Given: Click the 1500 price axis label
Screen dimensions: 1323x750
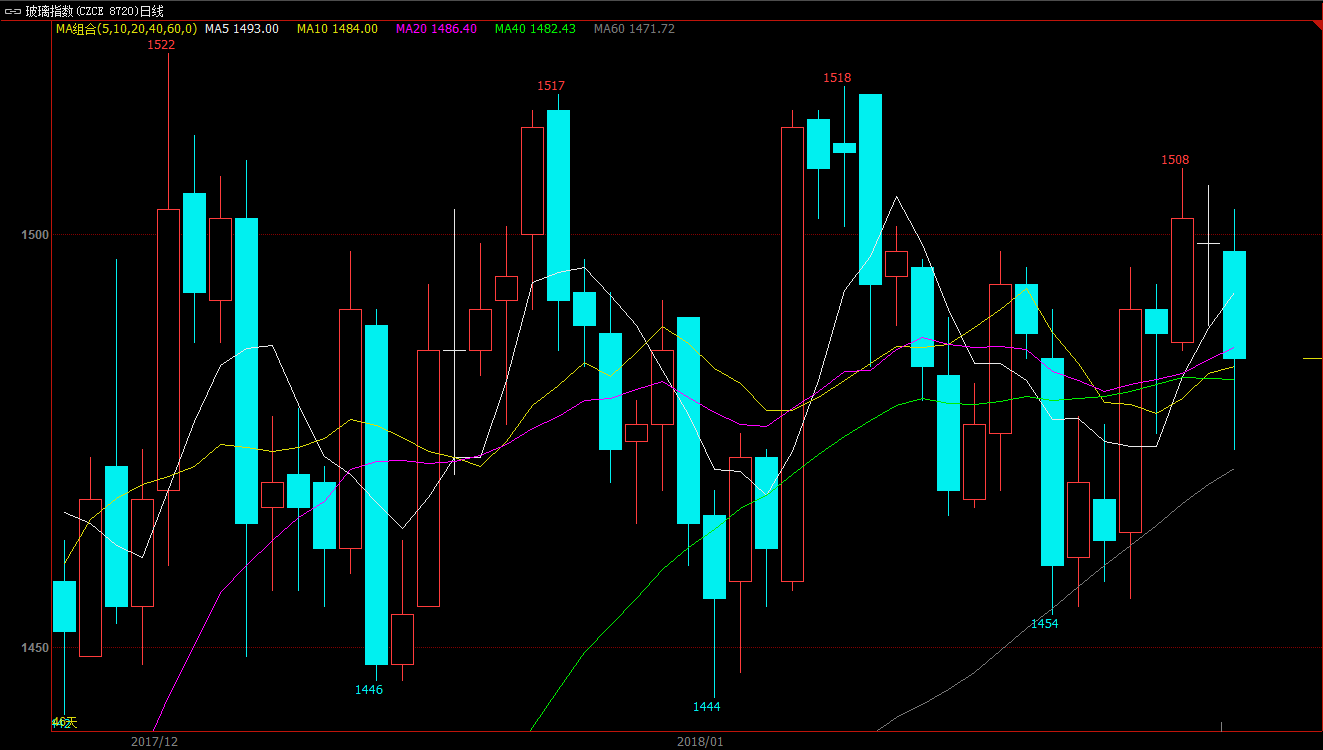Looking at the screenshot, I should (x=34, y=235).
